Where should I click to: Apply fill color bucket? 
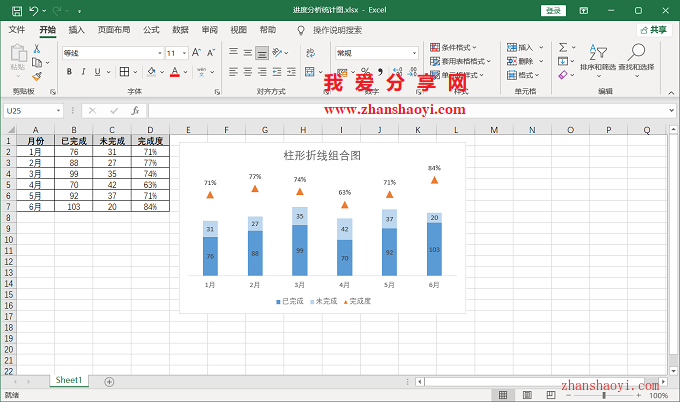151,72
